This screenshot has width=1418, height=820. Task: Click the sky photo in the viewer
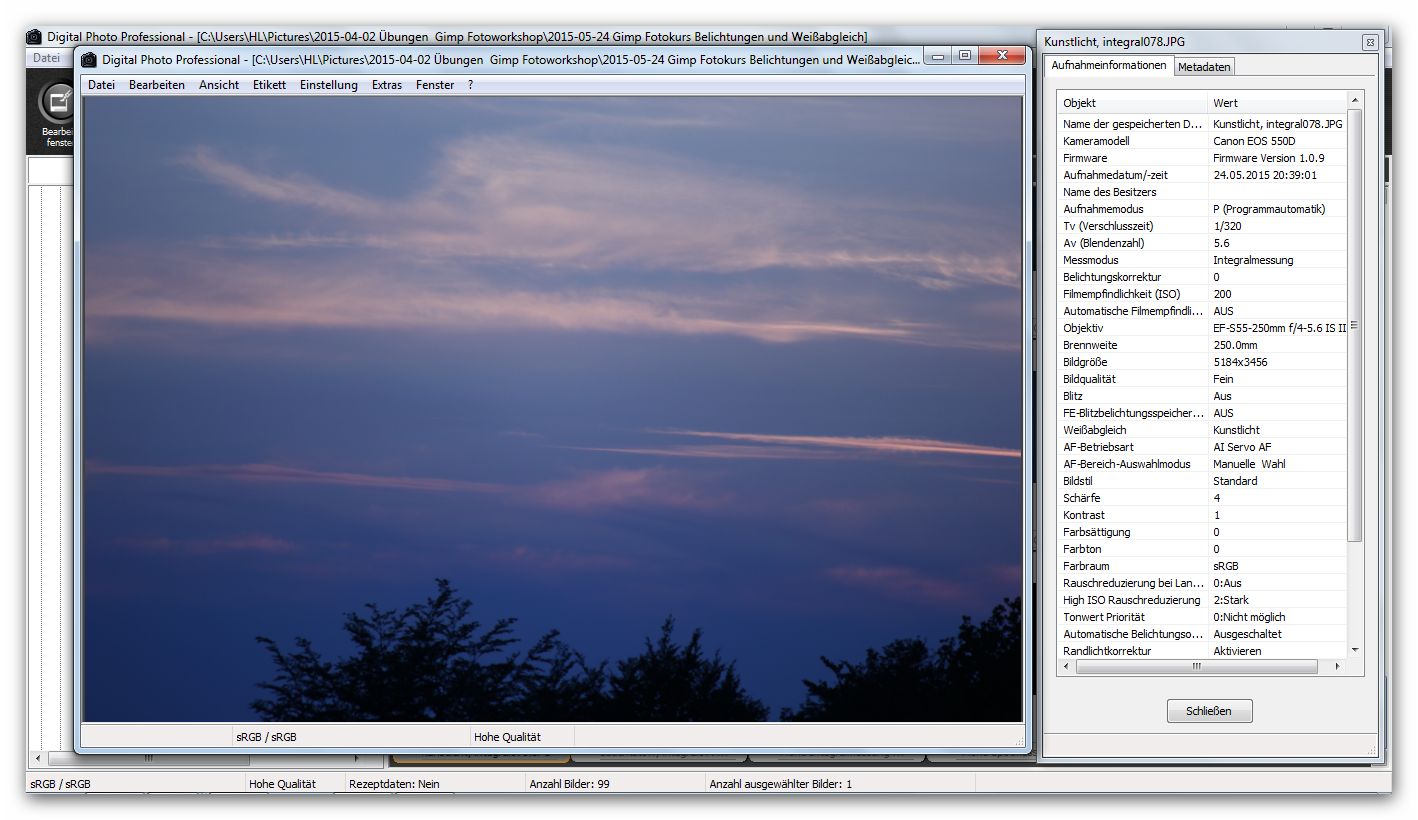553,408
